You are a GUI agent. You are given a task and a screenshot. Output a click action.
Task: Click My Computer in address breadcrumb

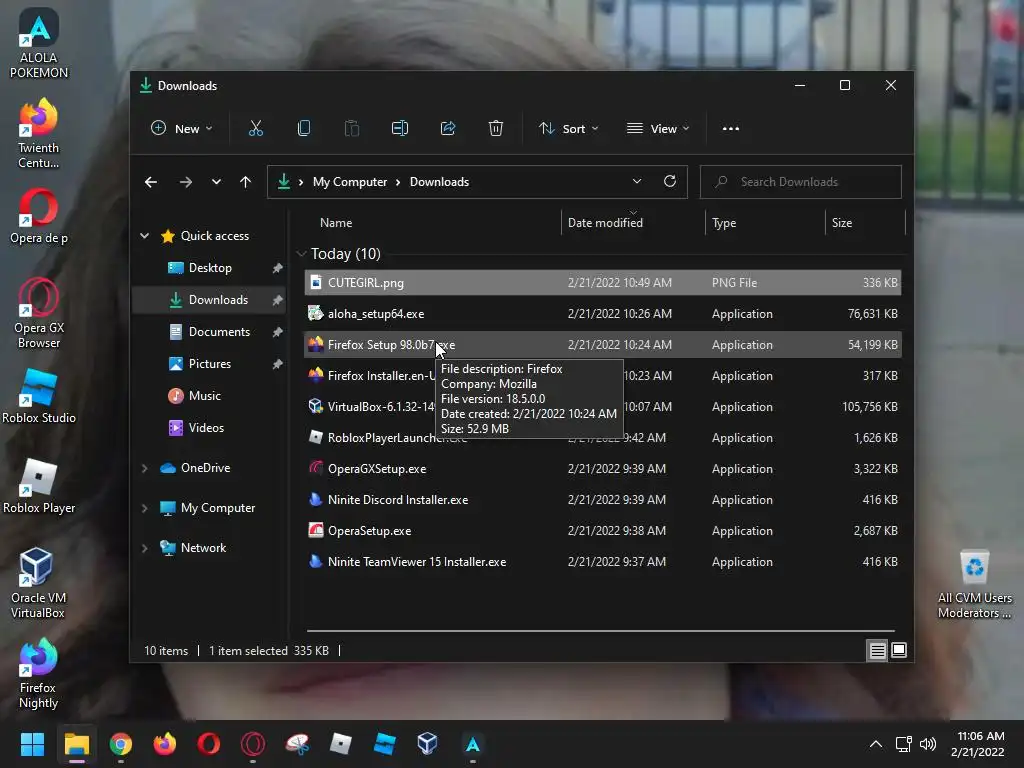click(349, 182)
